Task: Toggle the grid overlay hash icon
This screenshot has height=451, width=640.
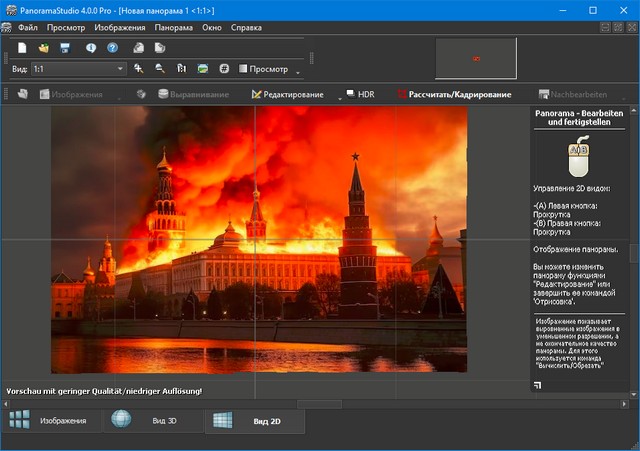Action: coord(225,69)
